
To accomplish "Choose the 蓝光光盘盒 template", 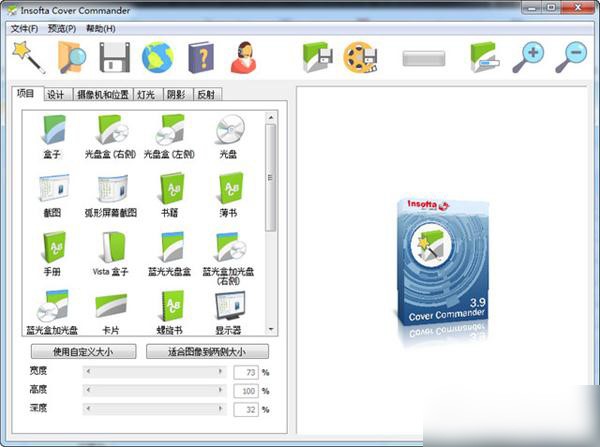I will pyautogui.click(x=169, y=254).
